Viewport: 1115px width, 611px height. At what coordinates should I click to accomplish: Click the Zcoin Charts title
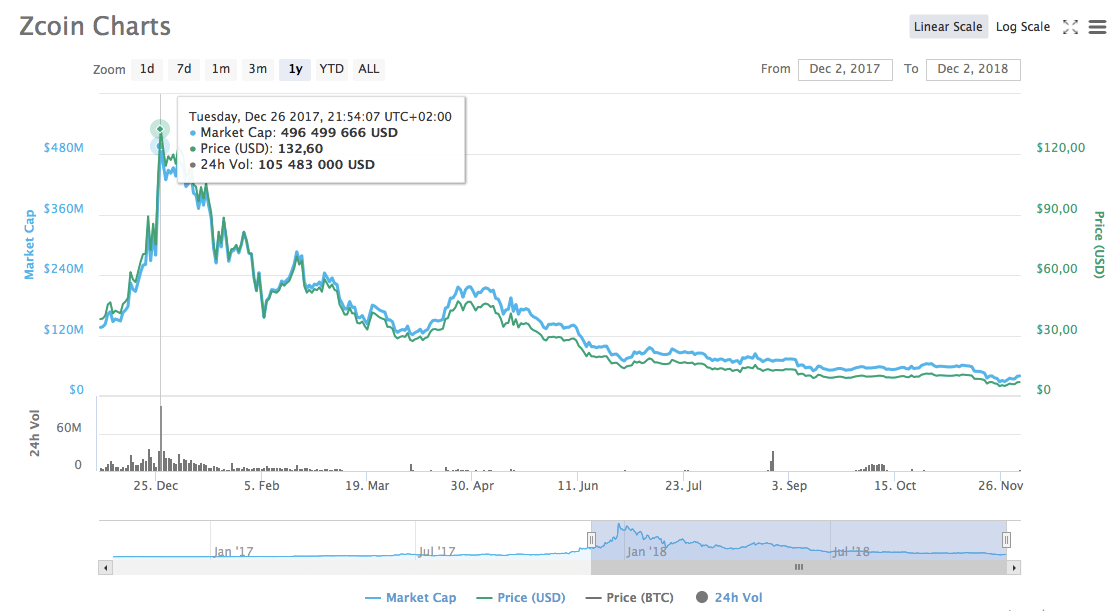95,26
